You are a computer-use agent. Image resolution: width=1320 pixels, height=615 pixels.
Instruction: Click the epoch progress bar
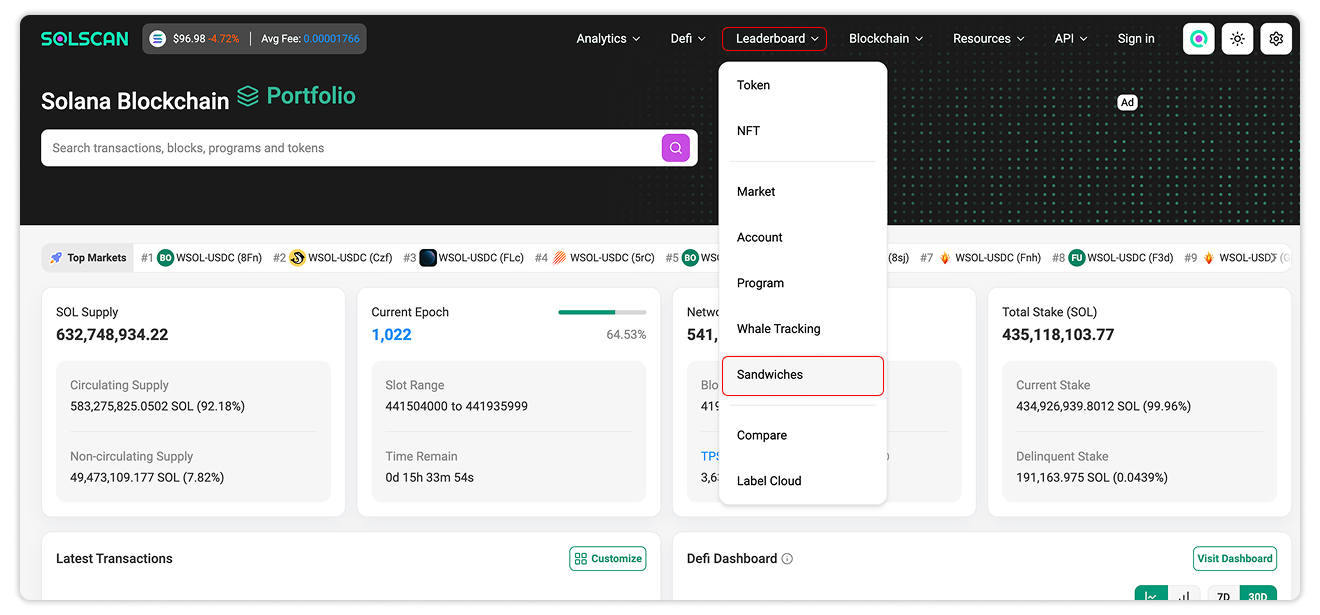click(x=602, y=312)
